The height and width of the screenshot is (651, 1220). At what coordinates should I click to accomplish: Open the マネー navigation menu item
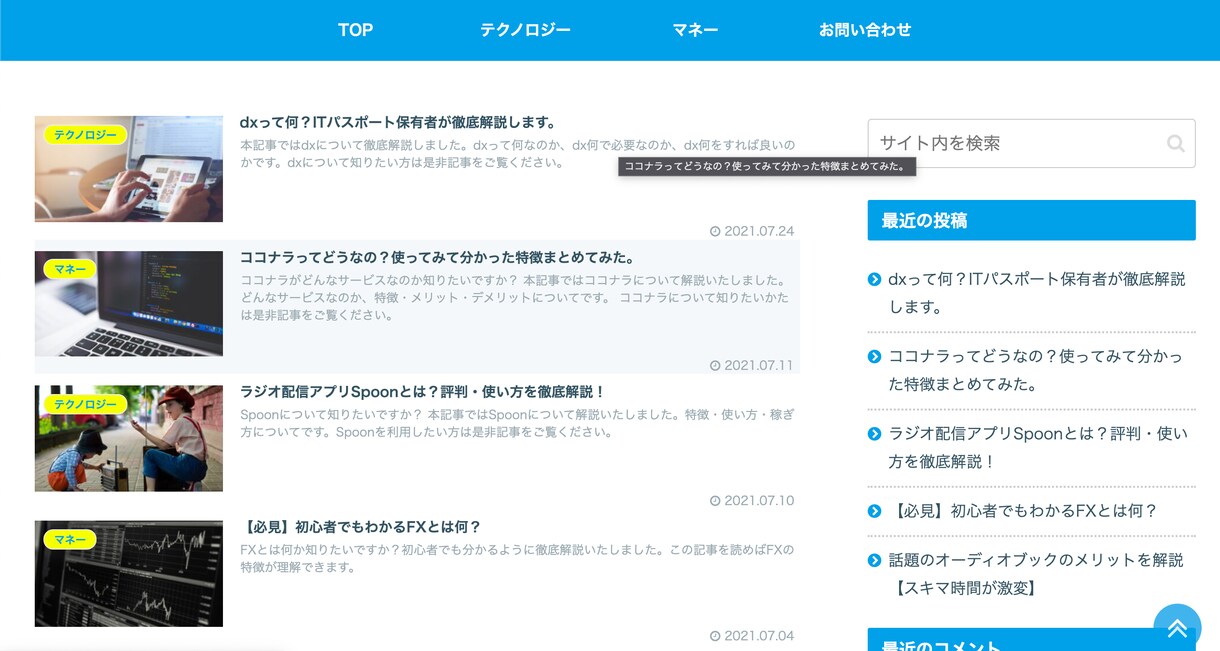click(x=695, y=30)
